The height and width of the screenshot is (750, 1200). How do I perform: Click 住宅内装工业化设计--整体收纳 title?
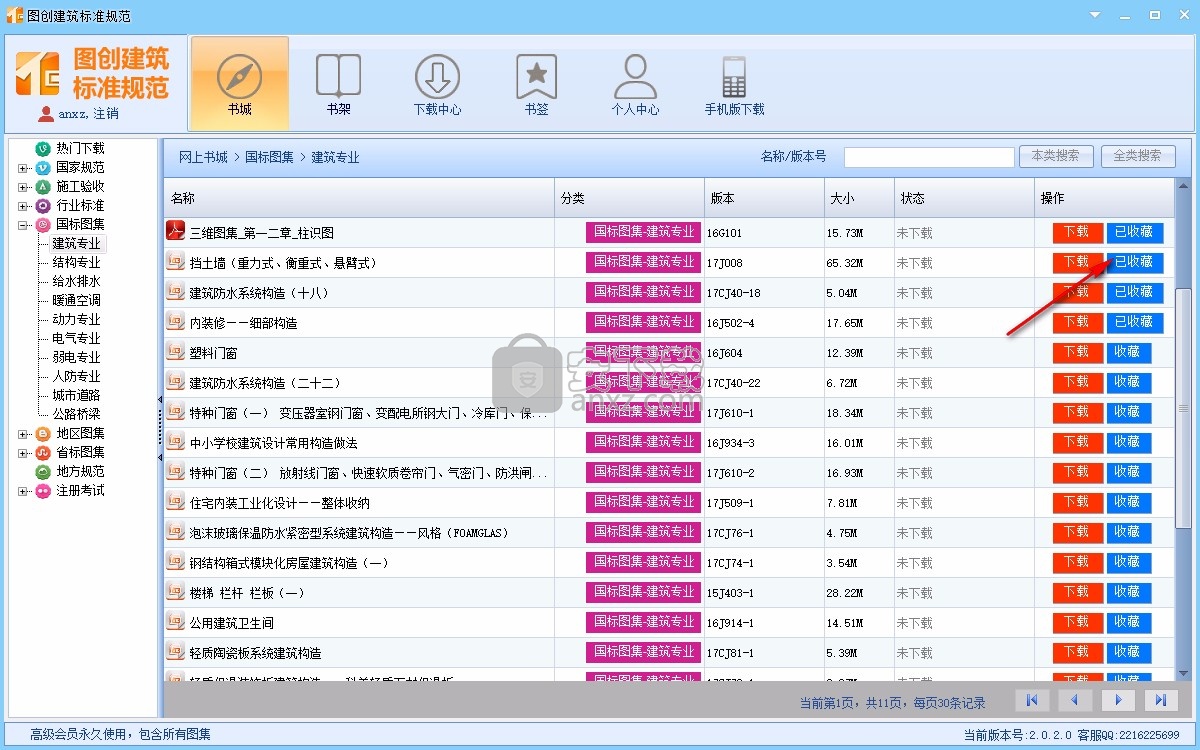click(x=280, y=503)
